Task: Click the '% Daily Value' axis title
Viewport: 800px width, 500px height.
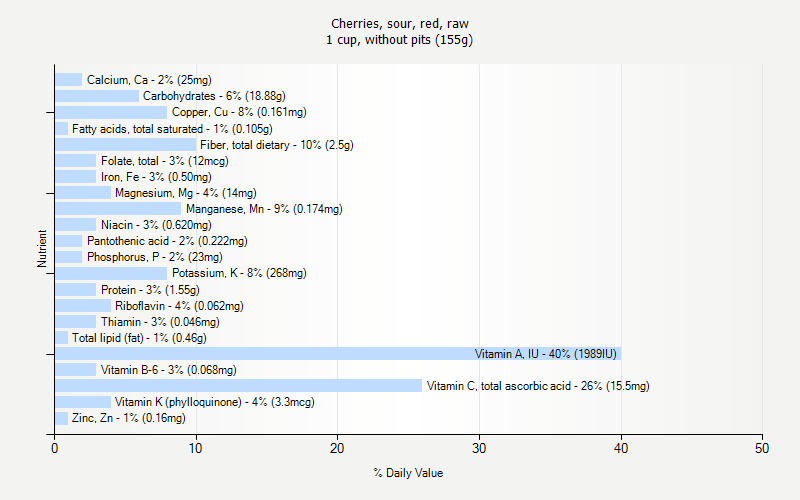Action: point(408,473)
